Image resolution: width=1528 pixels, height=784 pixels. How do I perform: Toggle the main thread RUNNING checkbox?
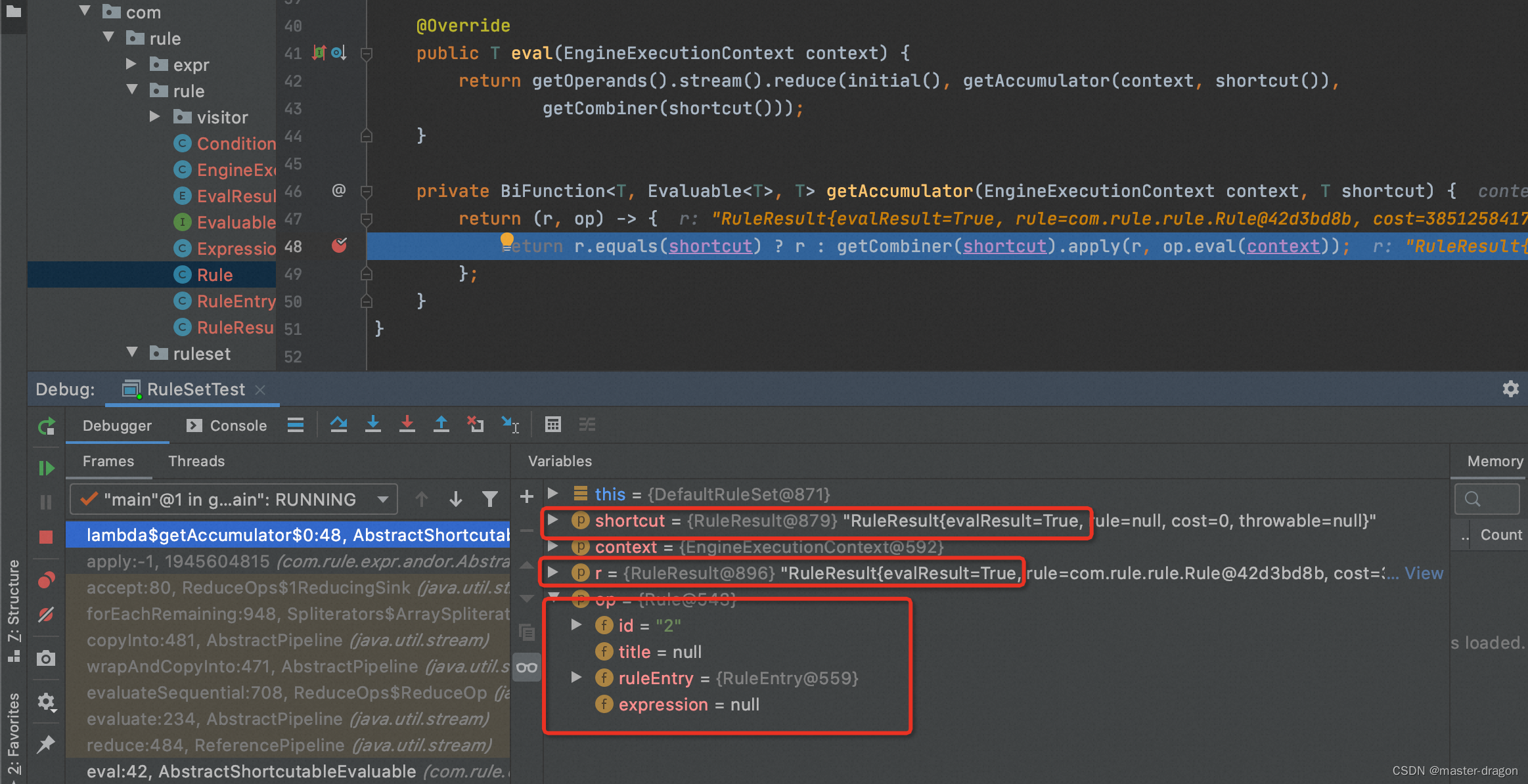click(x=89, y=500)
